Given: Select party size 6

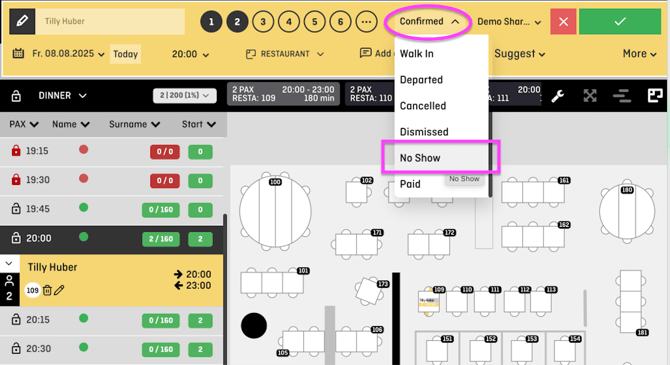Looking at the screenshot, I should (341, 21).
